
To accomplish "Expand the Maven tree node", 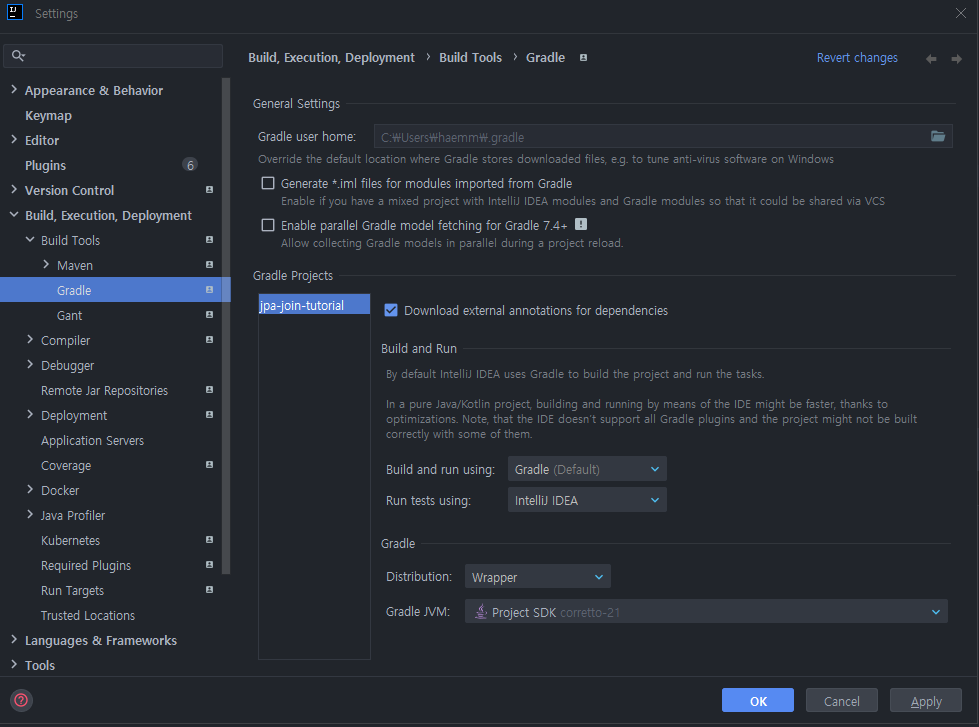I will (x=46, y=265).
